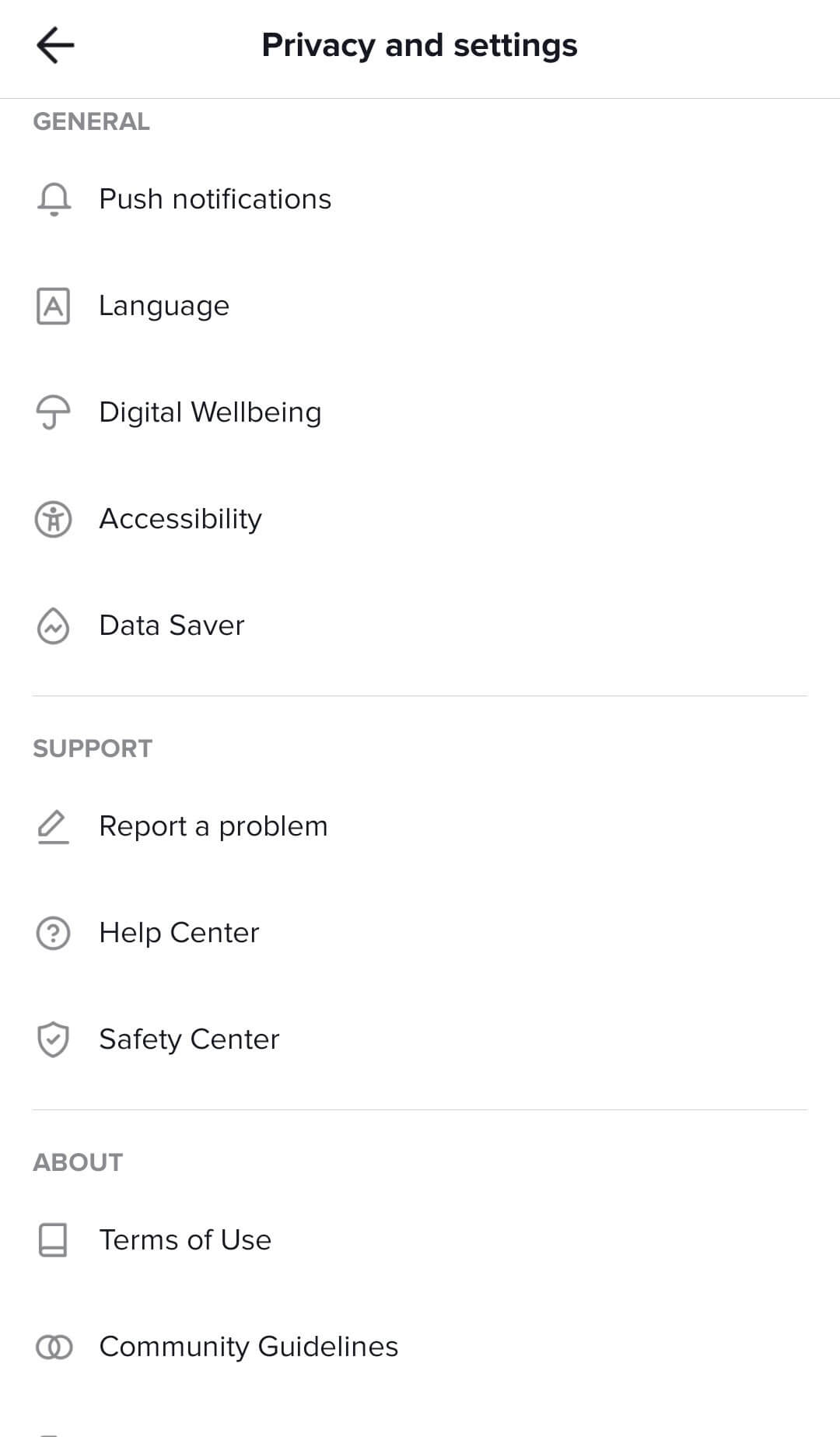Viewport: 840px width, 1437px height.
Task: Tap the Safety Center shield icon
Action: 53,1039
